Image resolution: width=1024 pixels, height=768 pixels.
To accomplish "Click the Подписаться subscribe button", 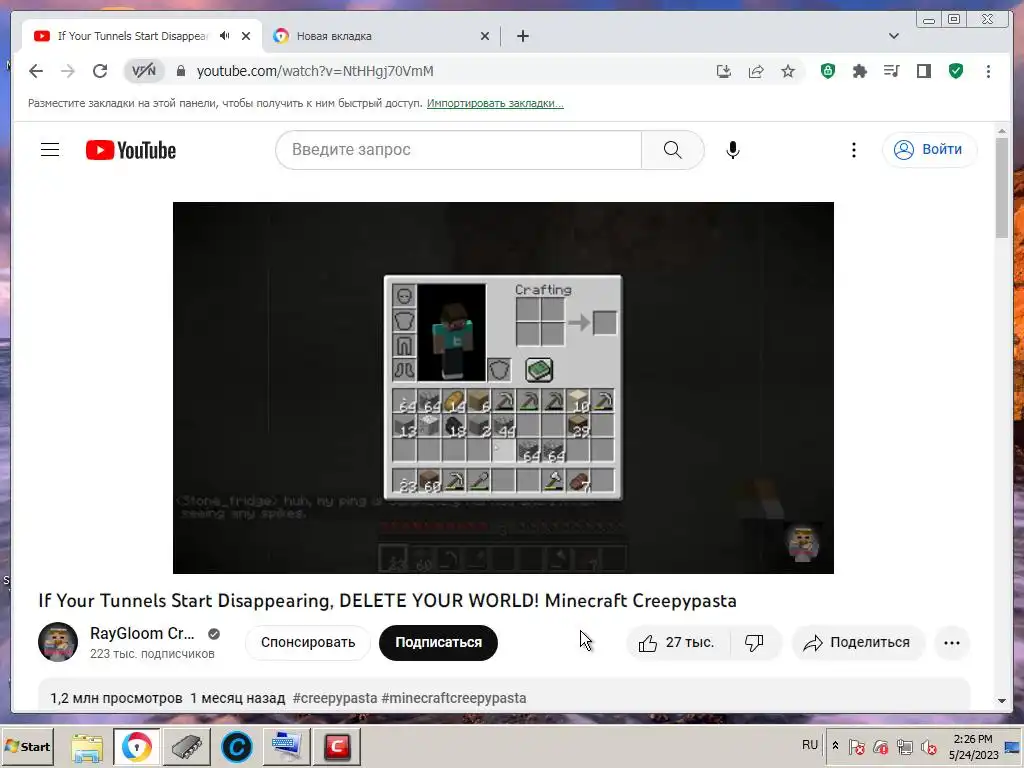I will (438, 642).
